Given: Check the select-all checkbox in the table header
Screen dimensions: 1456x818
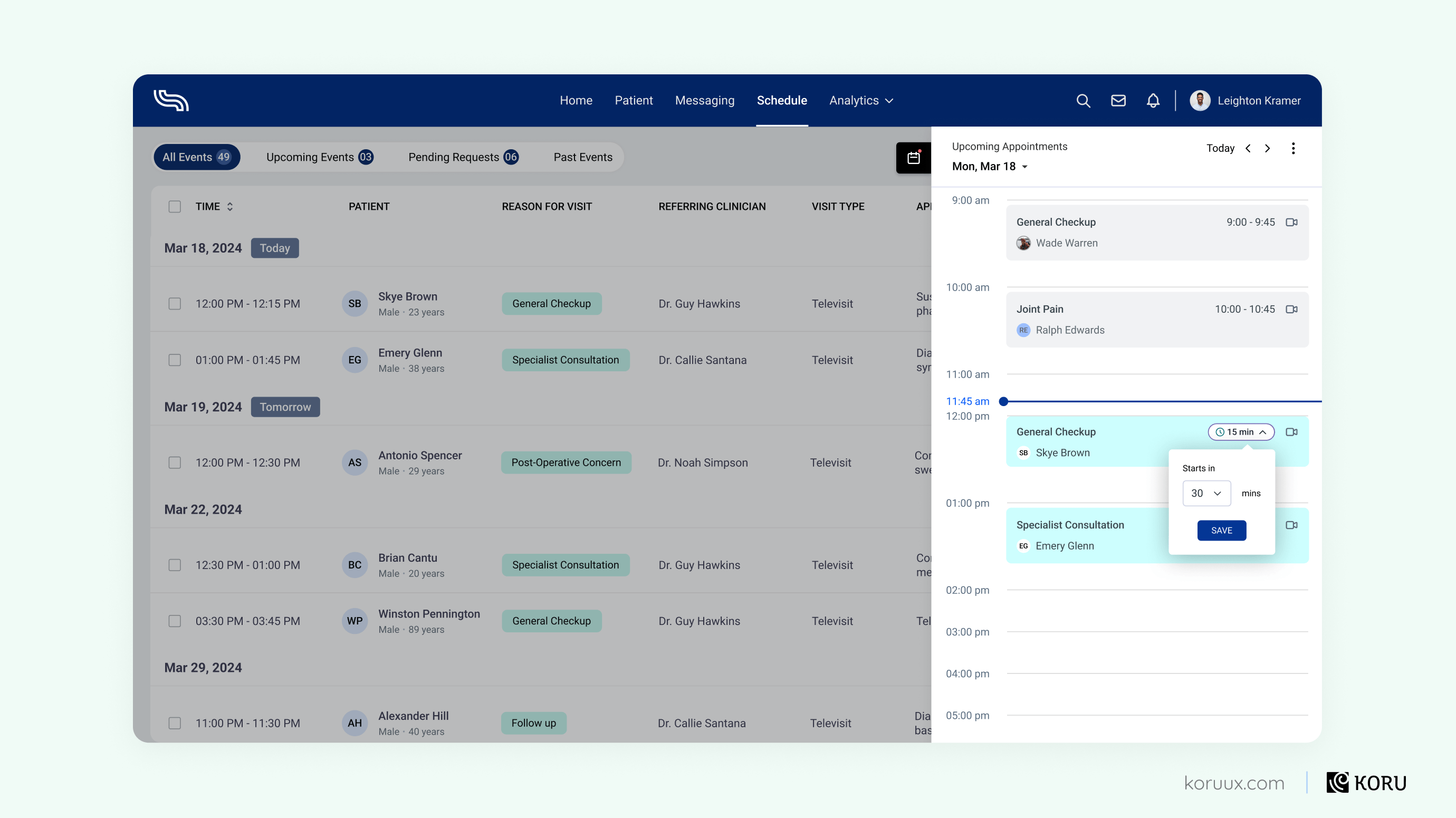Looking at the screenshot, I should [x=175, y=207].
